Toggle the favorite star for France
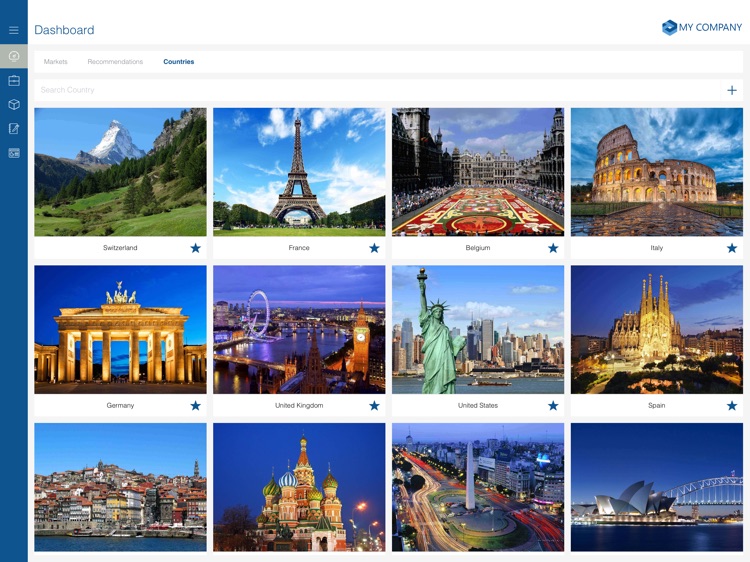 coord(374,248)
